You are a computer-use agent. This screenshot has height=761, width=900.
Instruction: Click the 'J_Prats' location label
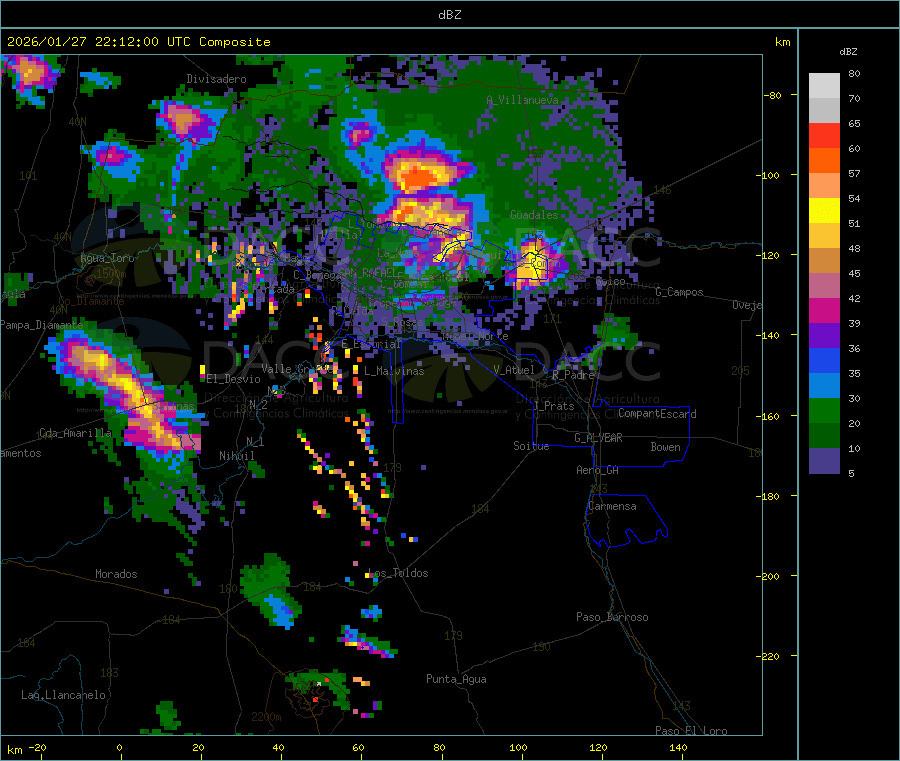pyautogui.click(x=555, y=406)
